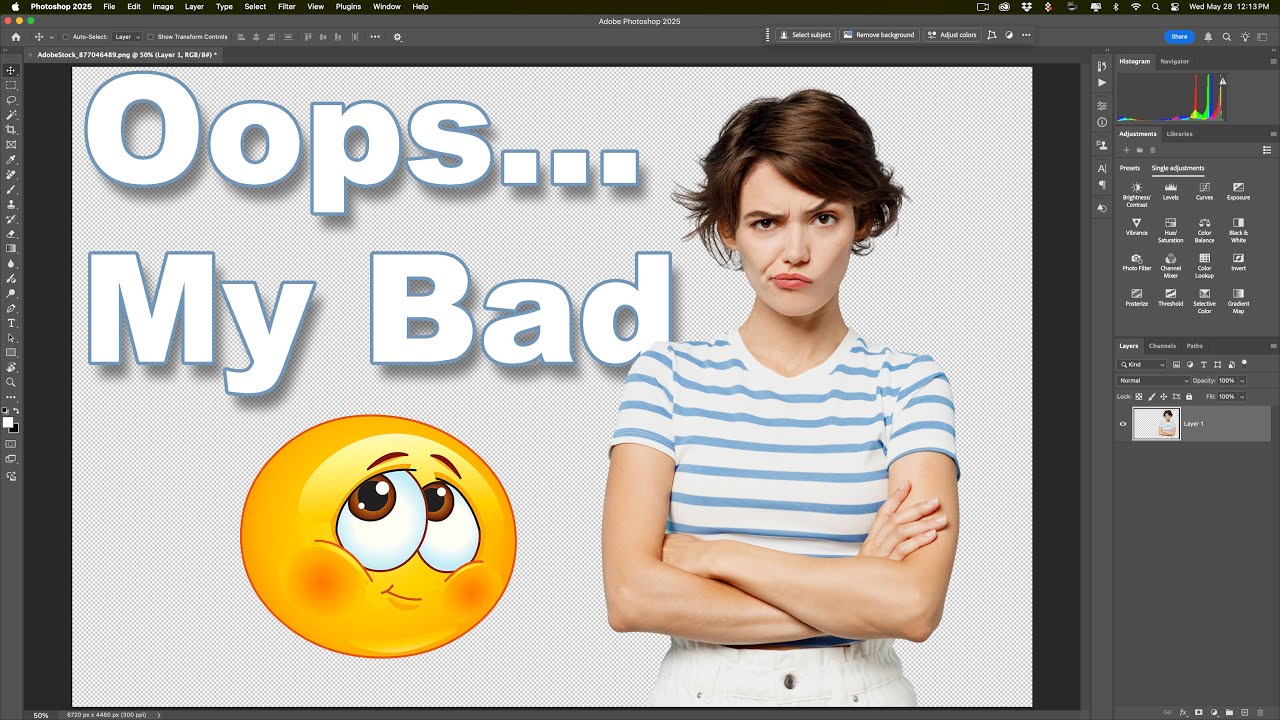1280x720 pixels.
Task: Enable the Auto-Select checkbox
Action: 65,37
